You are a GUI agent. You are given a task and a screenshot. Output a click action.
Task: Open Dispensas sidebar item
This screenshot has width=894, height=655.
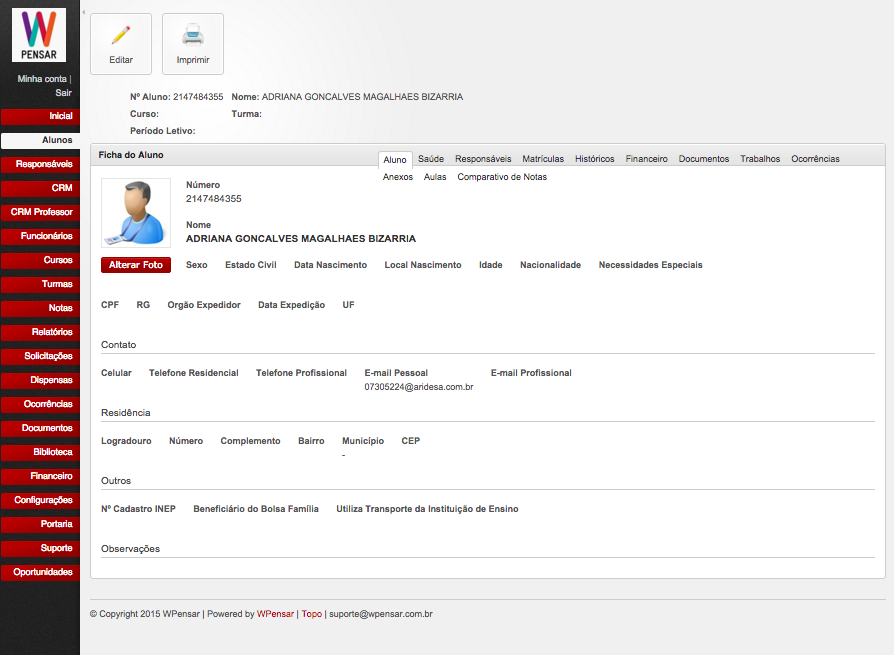(40, 380)
